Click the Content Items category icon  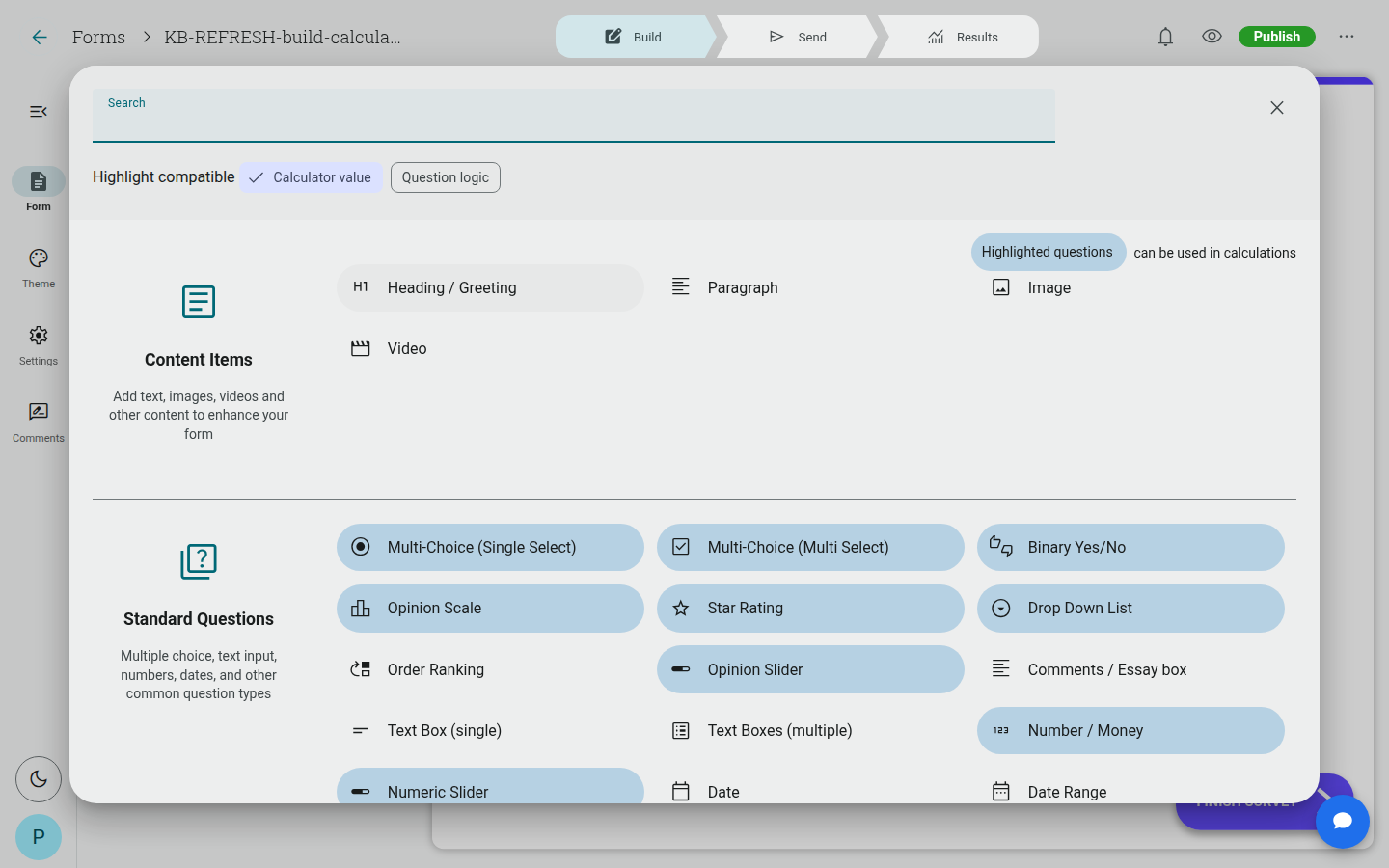click(199, 302)
